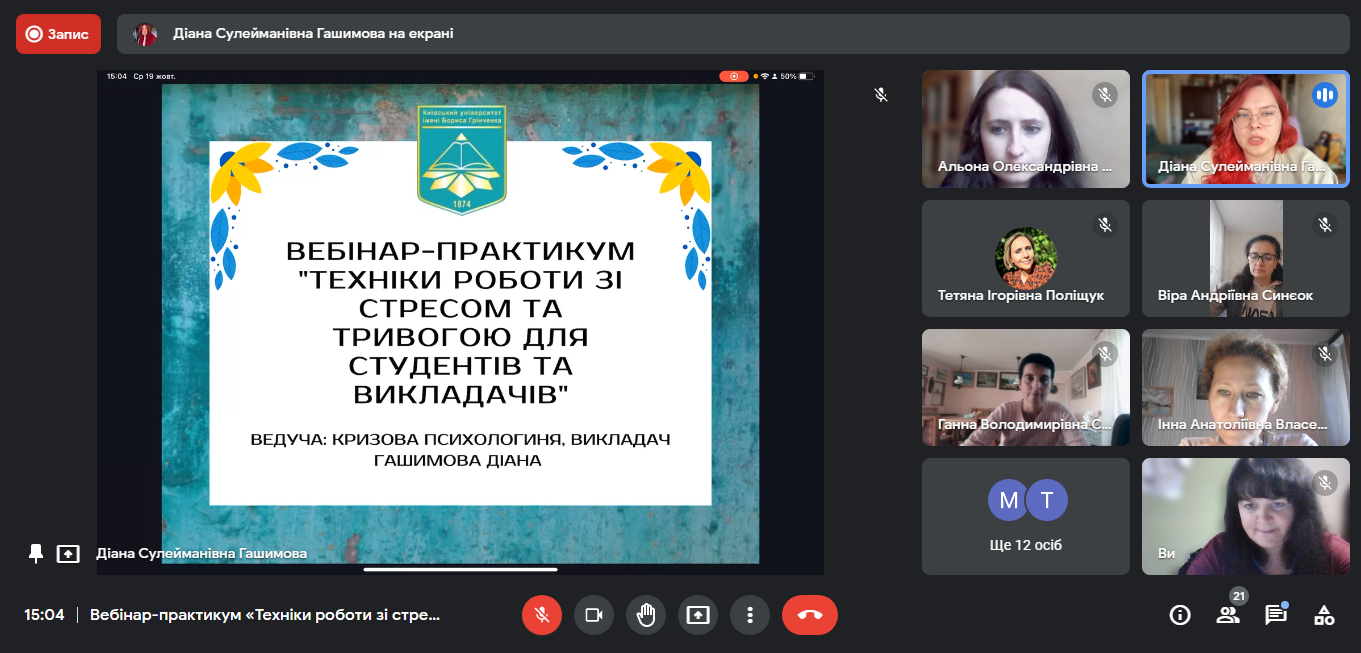The image size is (1361, 653).
Task: Show the participants list panel
Action: click(1228, 615)
